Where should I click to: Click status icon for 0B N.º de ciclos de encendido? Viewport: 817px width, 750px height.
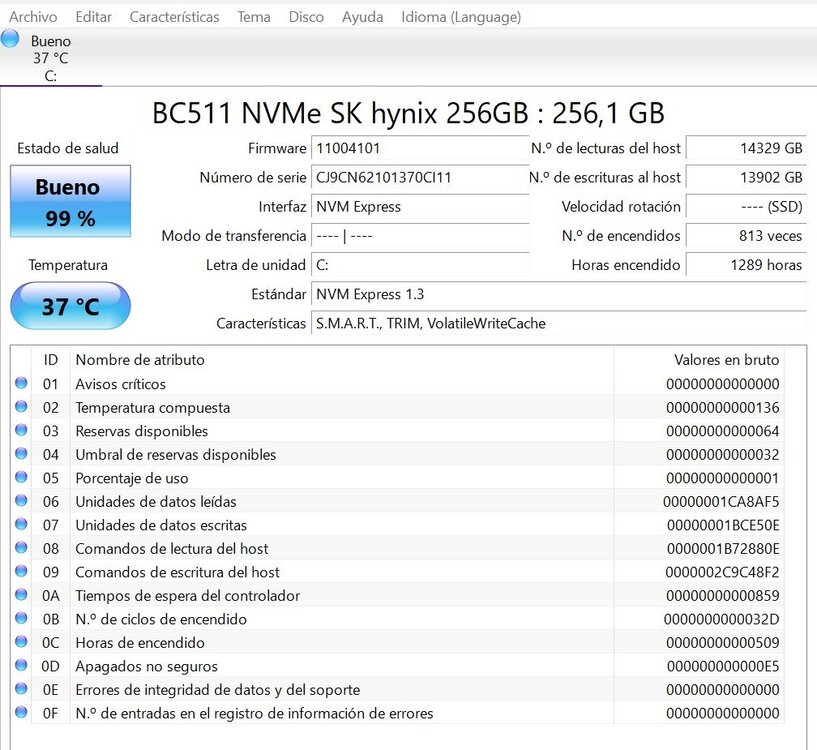click(x=21, y=618)
